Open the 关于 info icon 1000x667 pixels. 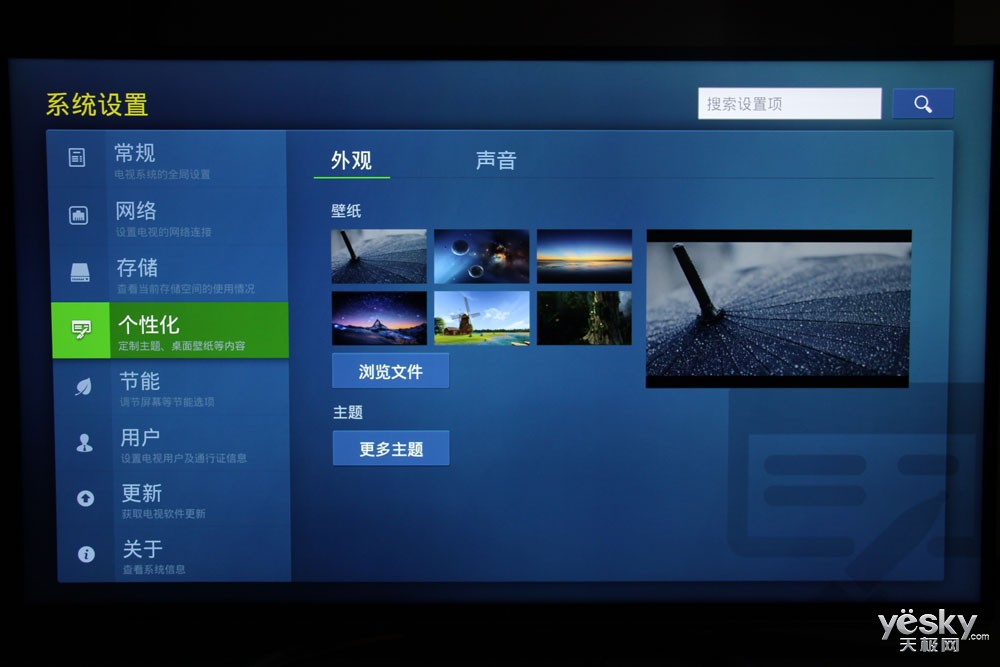click(x=86, y=553)
